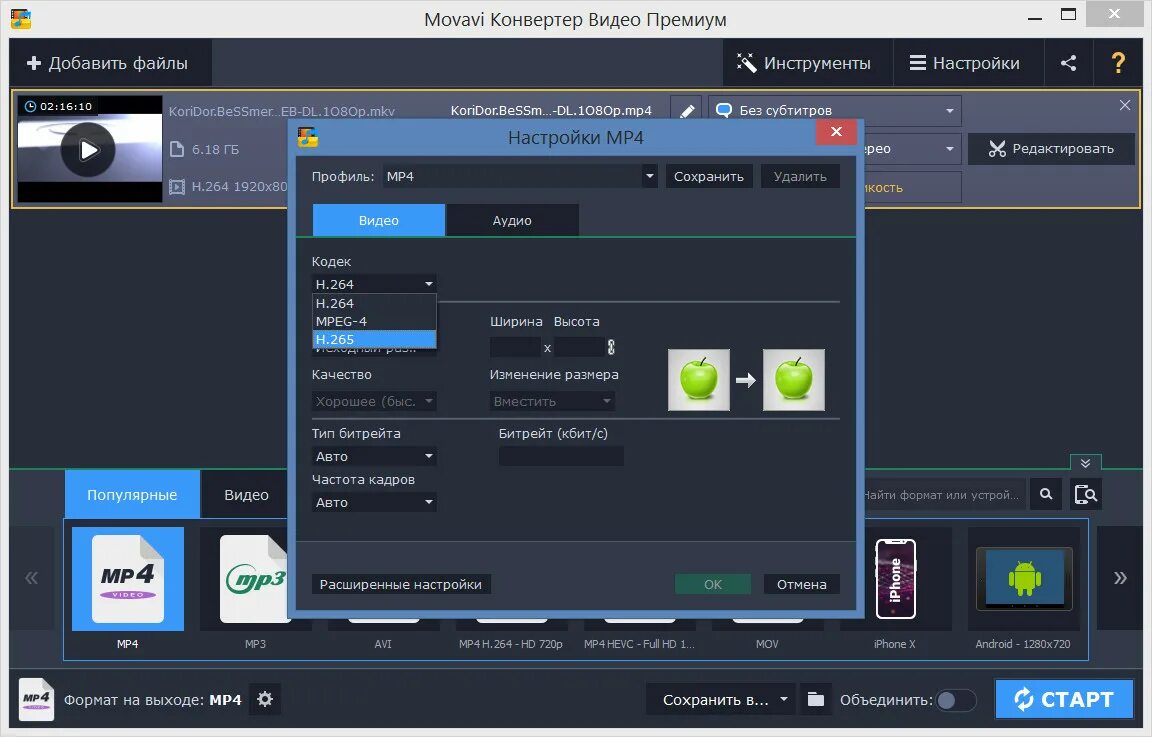Open output folder icon
The height and width of the screenshot is (737, 1152).
coord(816,700)
